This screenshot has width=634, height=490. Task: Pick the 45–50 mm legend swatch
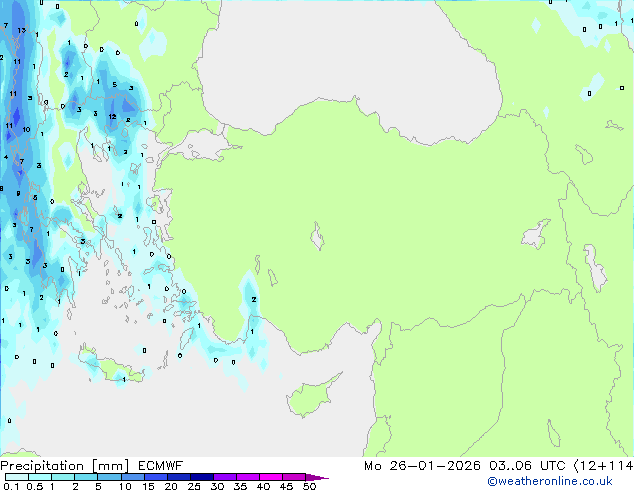pyautogui.click(x=294, y=477)
